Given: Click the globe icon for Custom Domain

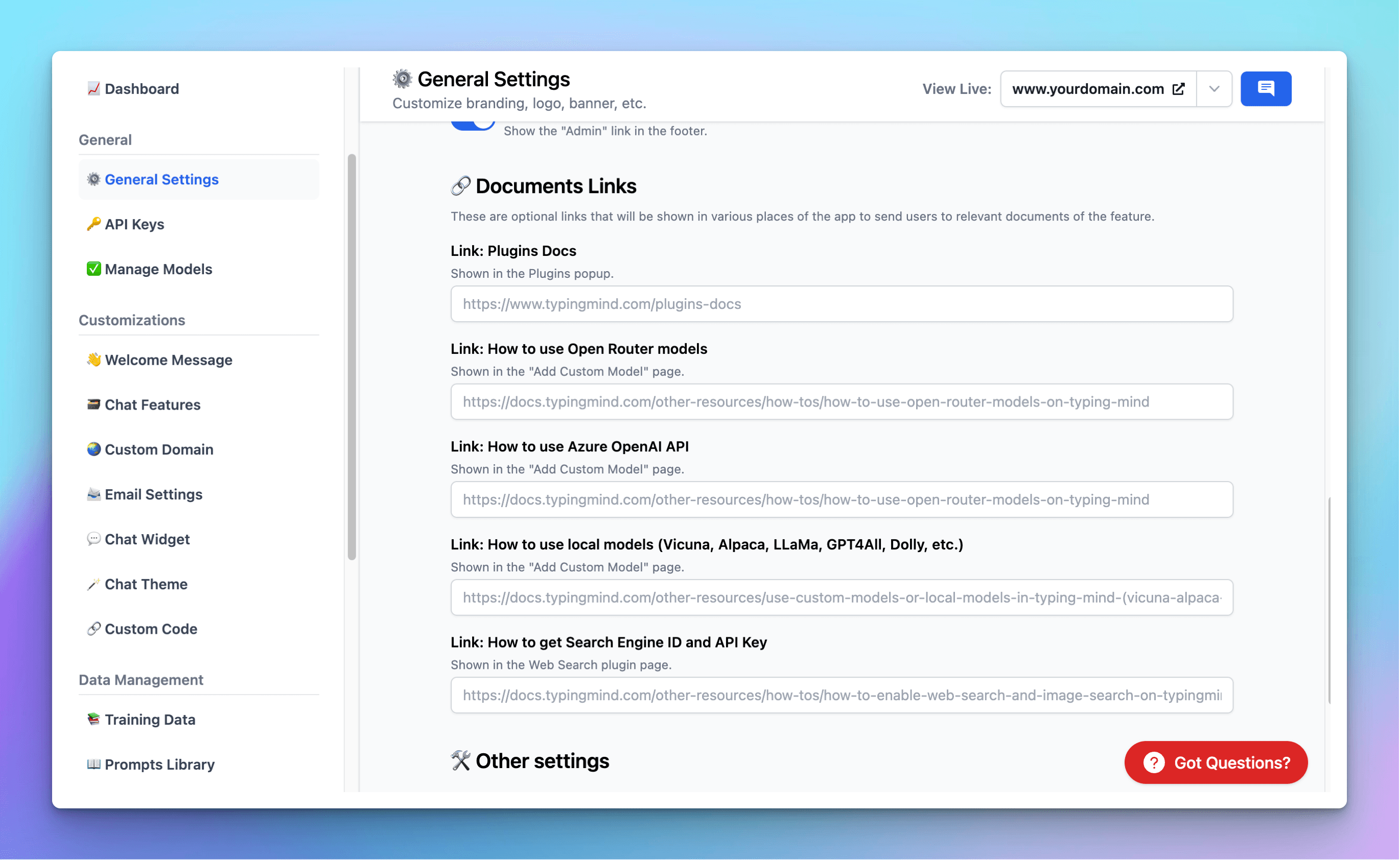Looking at the screenshot, I should [94, 449].
